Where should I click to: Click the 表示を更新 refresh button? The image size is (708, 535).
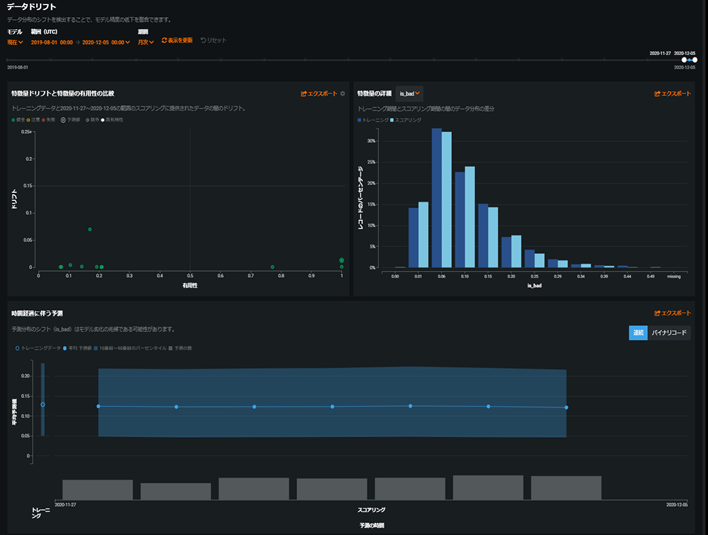coord(177,40)
